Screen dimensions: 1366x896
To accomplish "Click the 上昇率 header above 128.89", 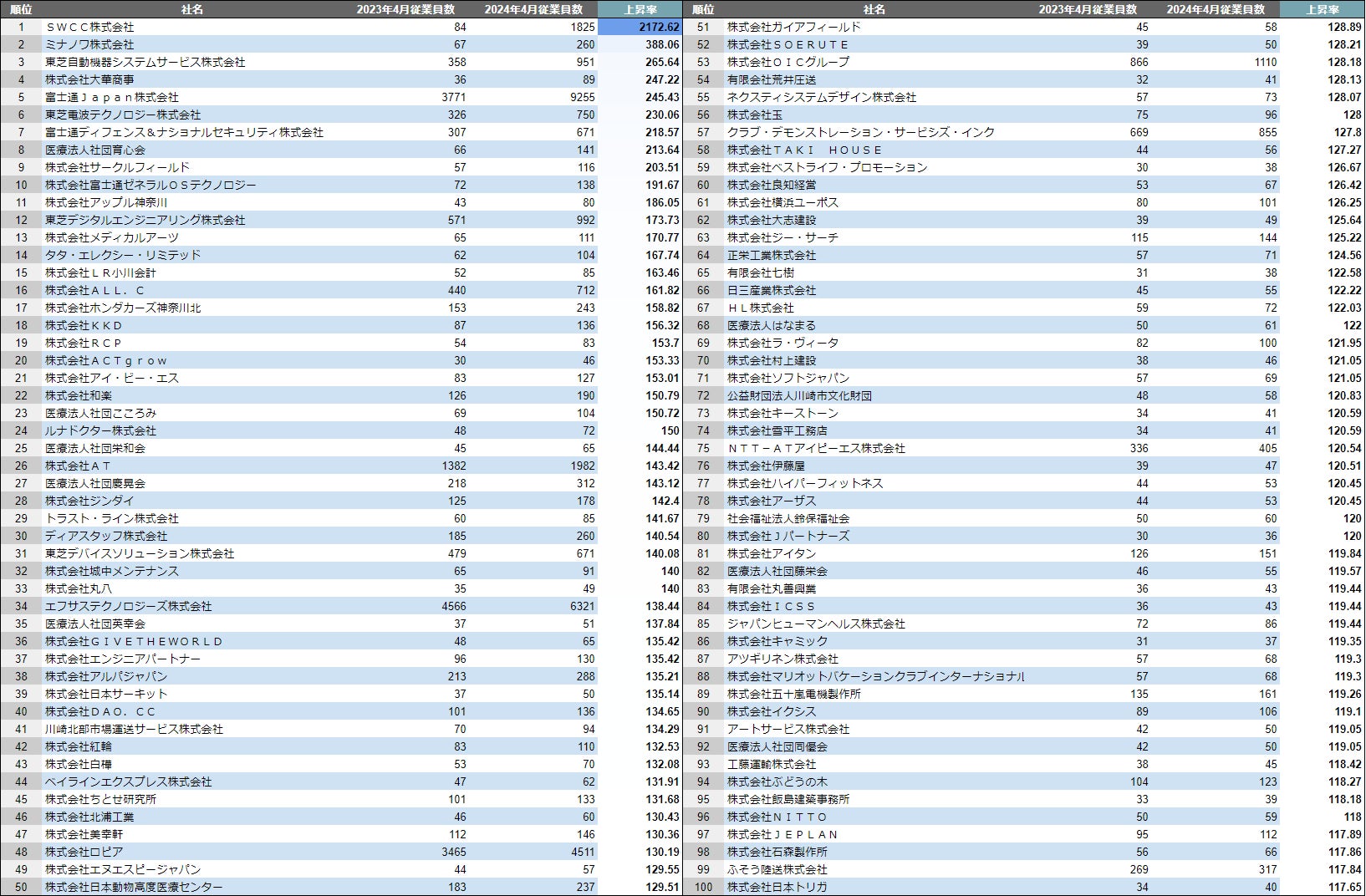I will 1322,9.
